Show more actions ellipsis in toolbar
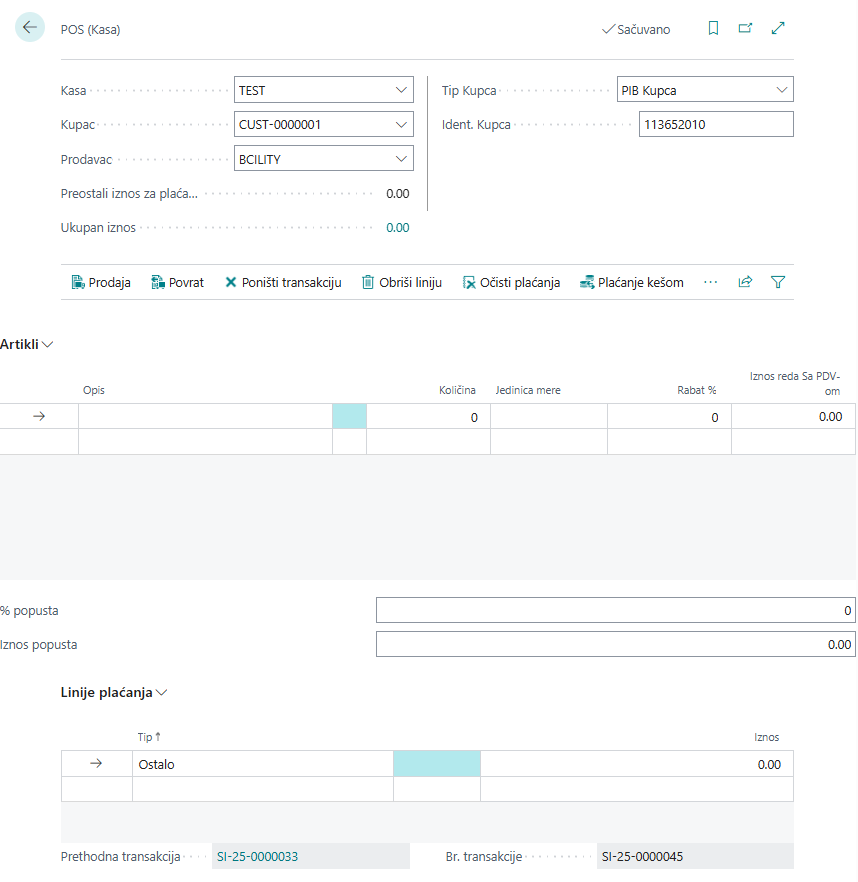Image resolution: width=858 pixels, height=882 pixels. (711, 283)
